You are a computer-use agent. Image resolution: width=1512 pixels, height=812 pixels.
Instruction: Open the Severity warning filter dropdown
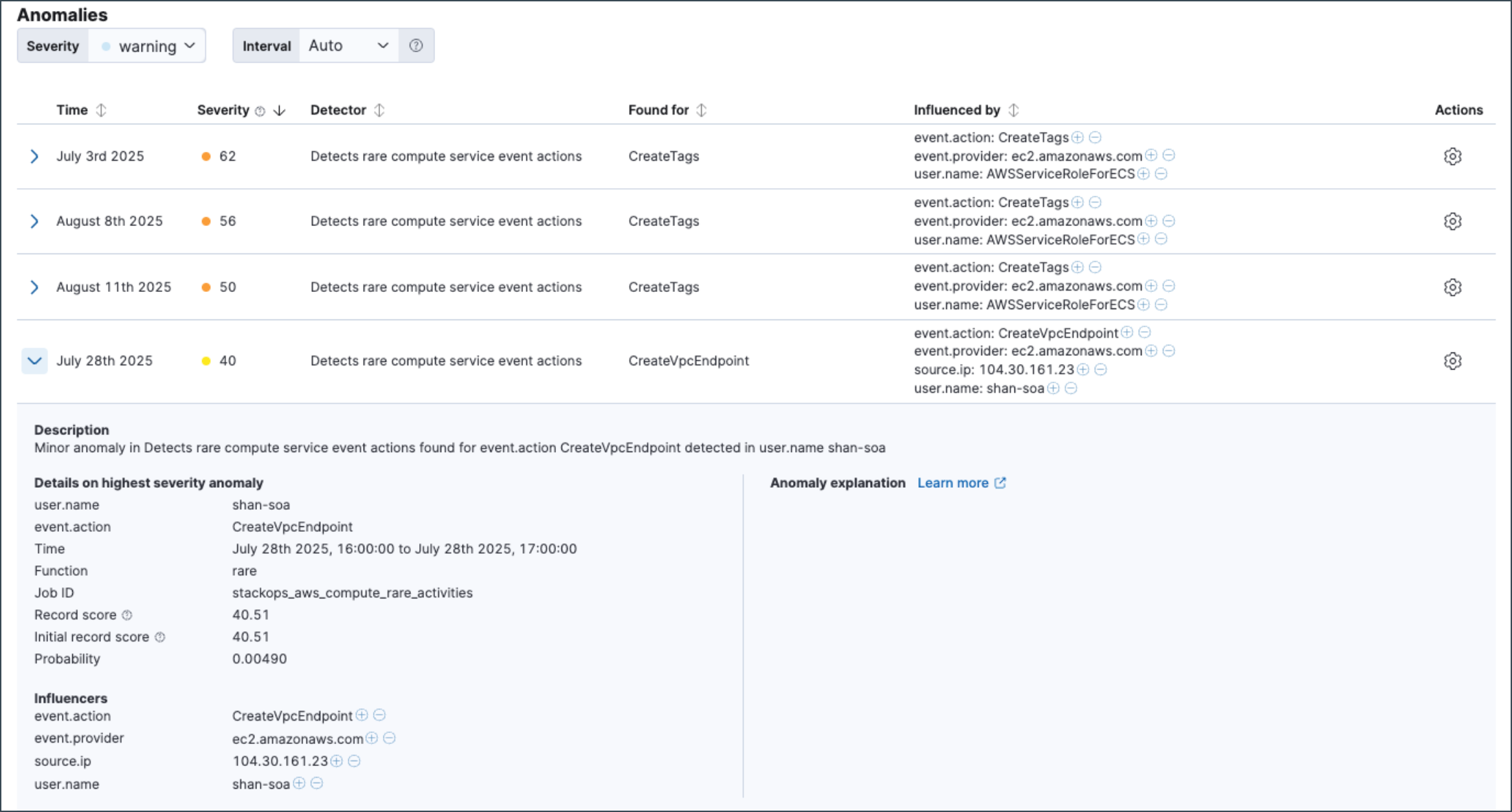point(146,45)
